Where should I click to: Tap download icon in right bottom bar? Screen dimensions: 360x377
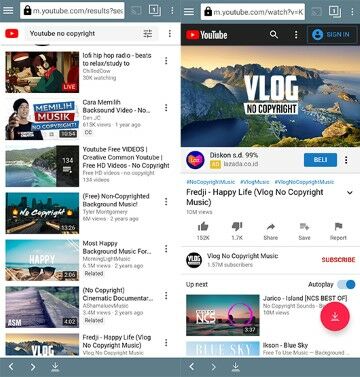pyautogui.click(x=236, y=367)
